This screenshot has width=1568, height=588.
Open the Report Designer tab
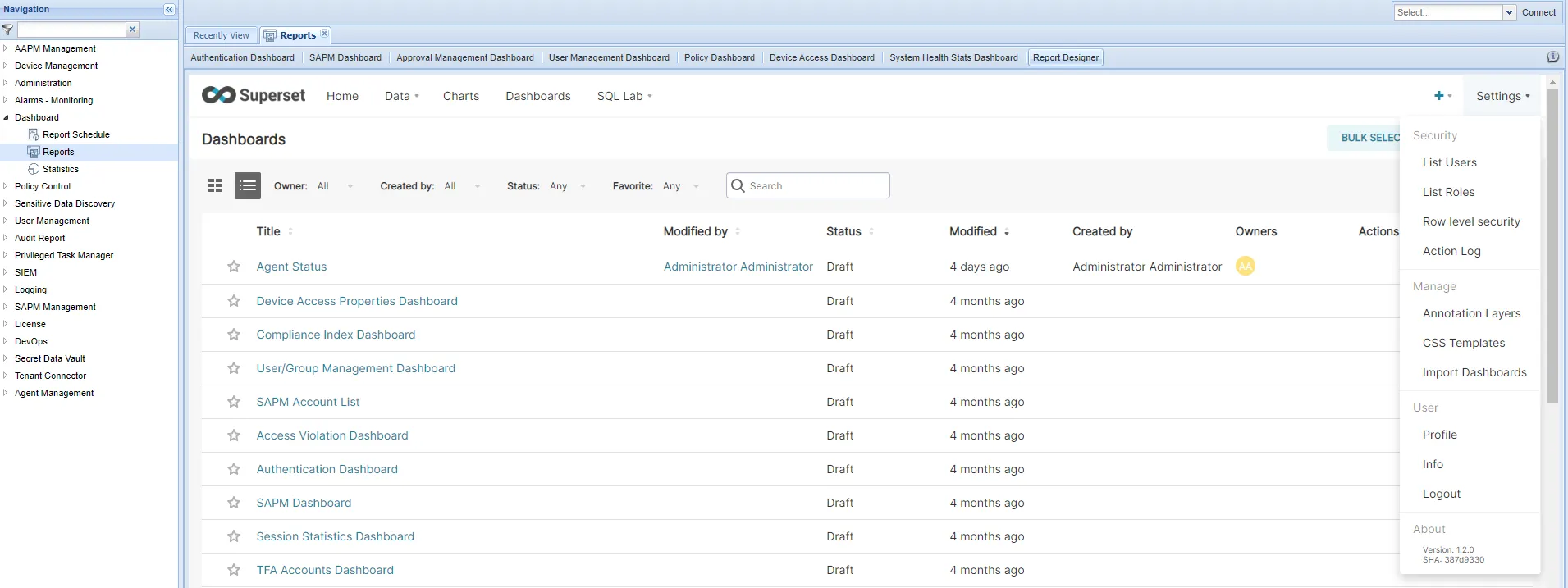tap(1065, 57)
